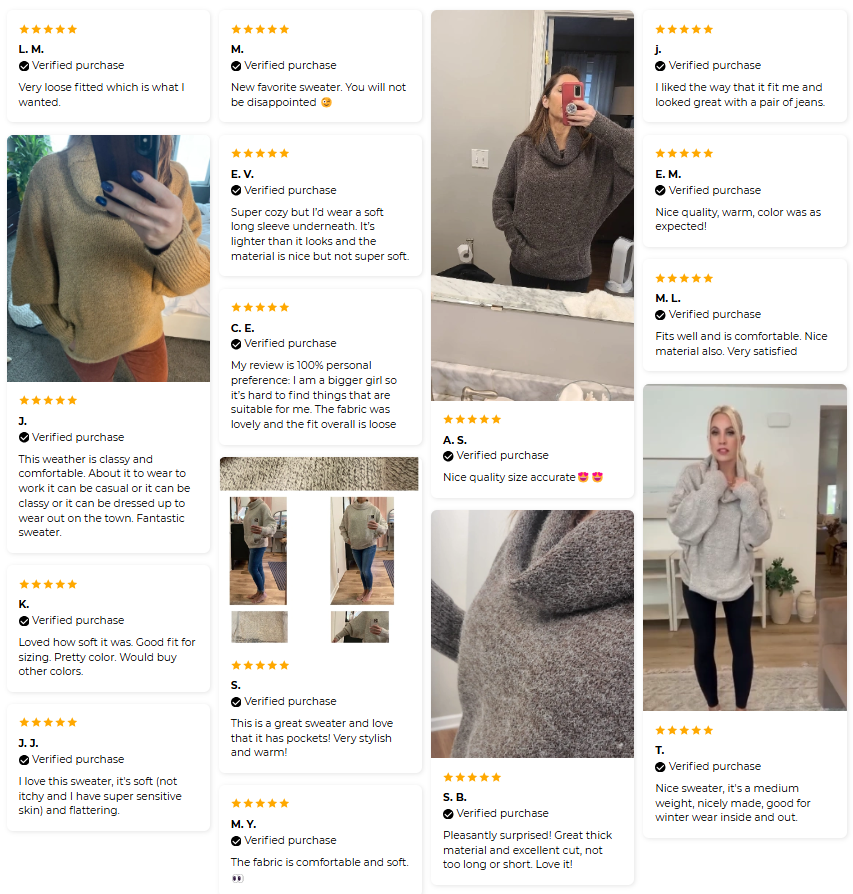
Task: Open the first standing jeans photo in S.'s review
Action: (x=258, y=550)
